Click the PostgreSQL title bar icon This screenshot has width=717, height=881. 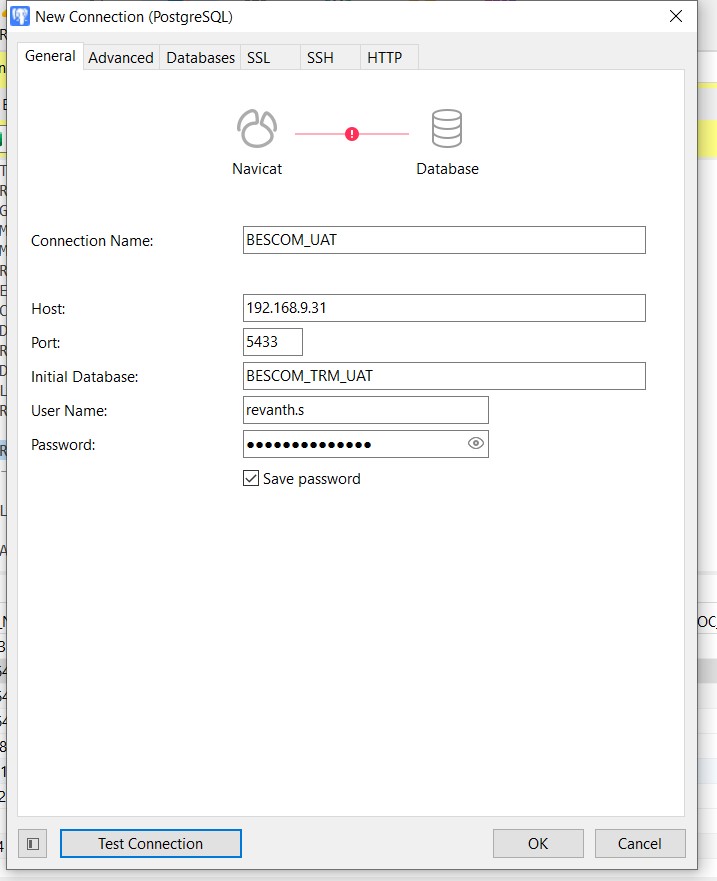(20, 16)
